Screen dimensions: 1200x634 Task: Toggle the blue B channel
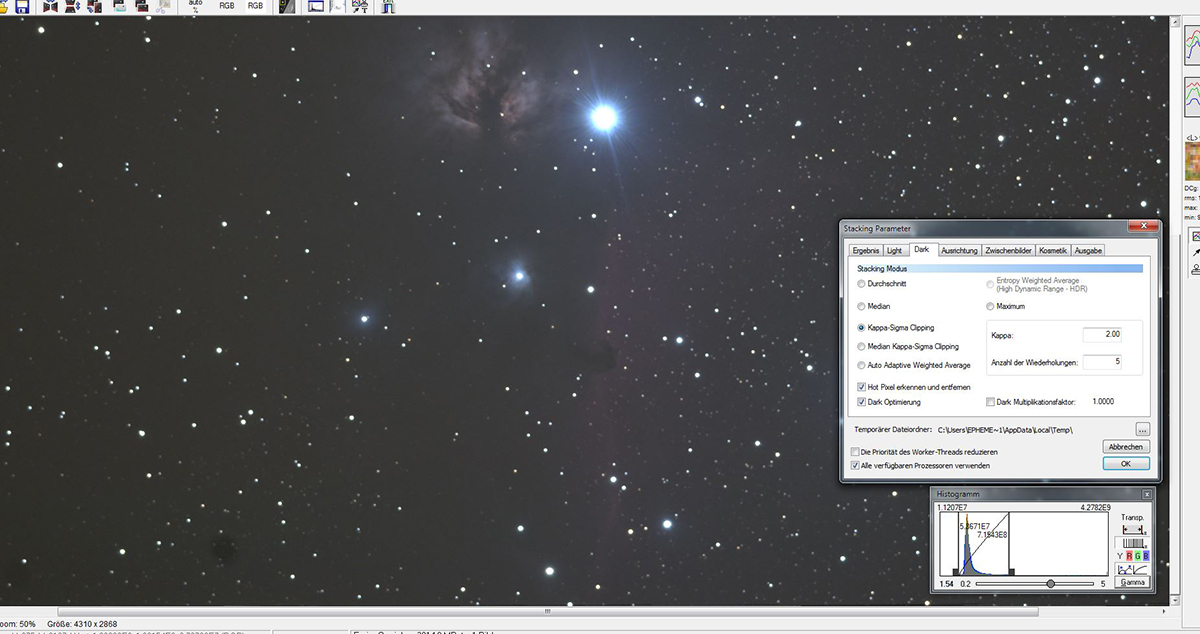tap(1146, 555)
